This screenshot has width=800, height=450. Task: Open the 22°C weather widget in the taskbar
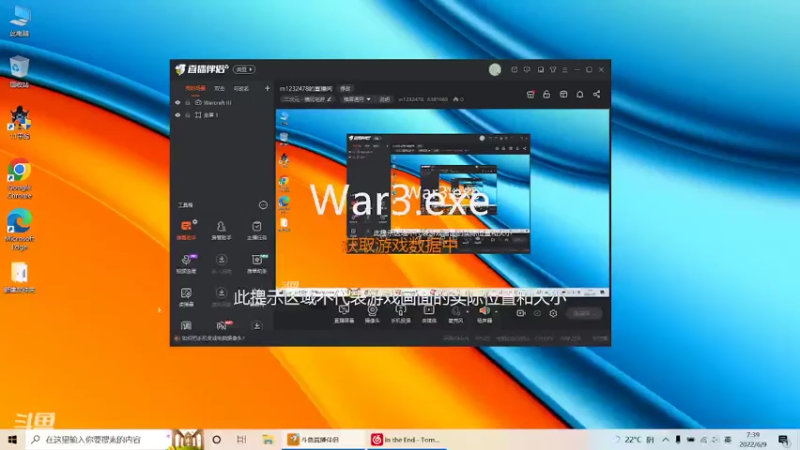click(634, 439)
